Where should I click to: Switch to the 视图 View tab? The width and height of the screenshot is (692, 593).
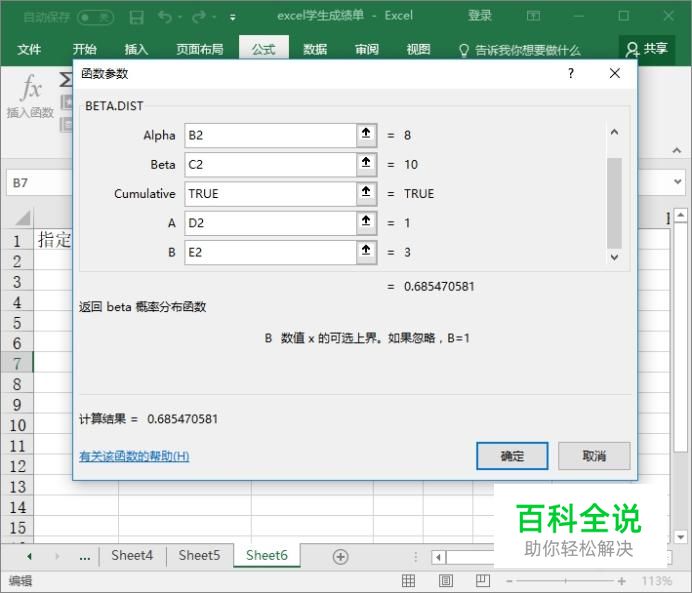click(x=418, y=49)
